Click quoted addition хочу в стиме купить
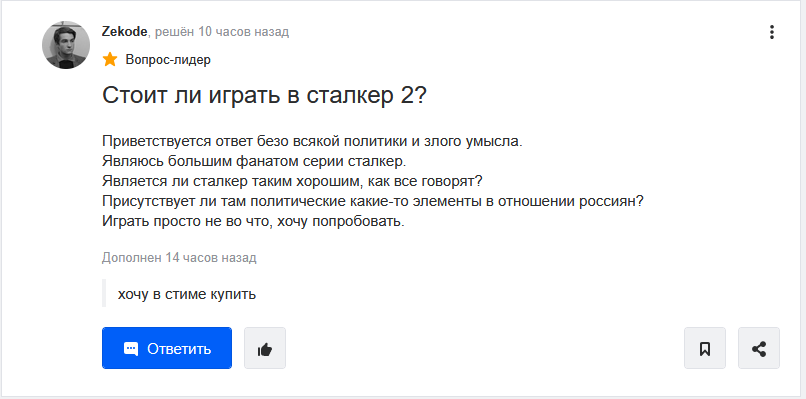This screenshot has height=399, width=806. coord(187,295)
